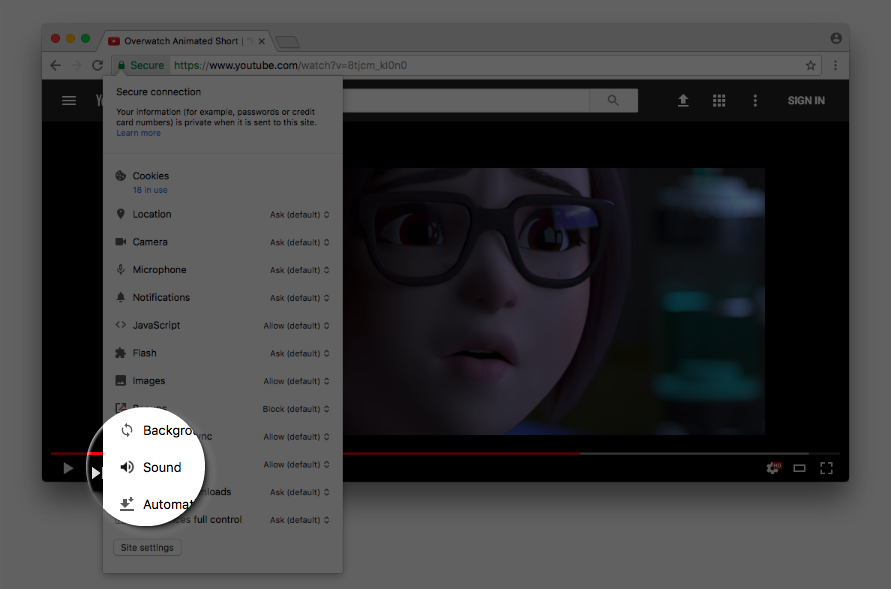891x589 pixels.
Task: Open Site settings
Action: 147,547
